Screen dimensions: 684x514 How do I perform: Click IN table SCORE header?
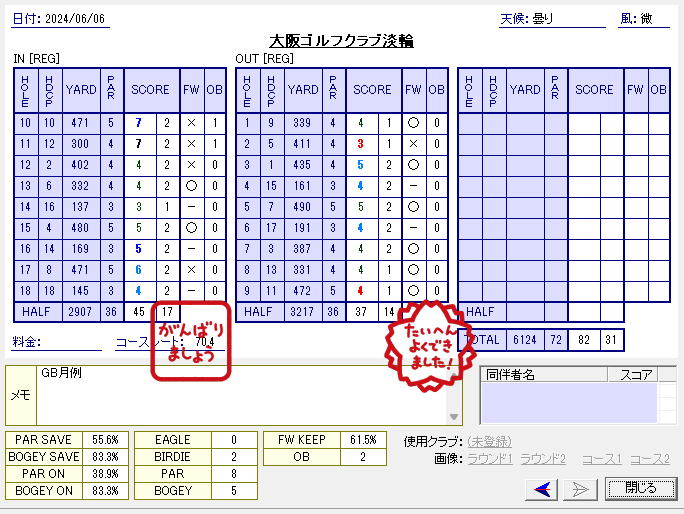(x=151, y=90)
